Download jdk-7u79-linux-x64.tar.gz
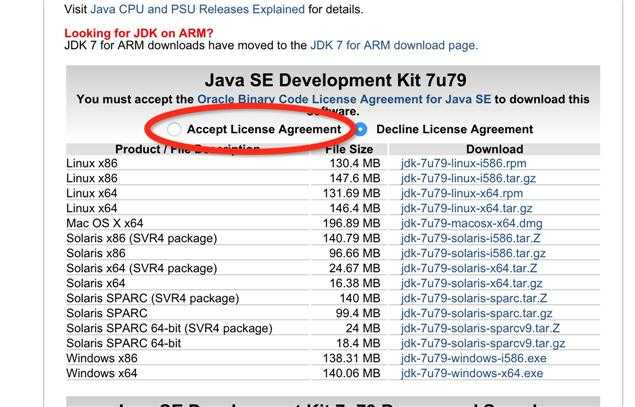This screenshot has height=407, width=635. pyautogui.click(x=467, y=208)
